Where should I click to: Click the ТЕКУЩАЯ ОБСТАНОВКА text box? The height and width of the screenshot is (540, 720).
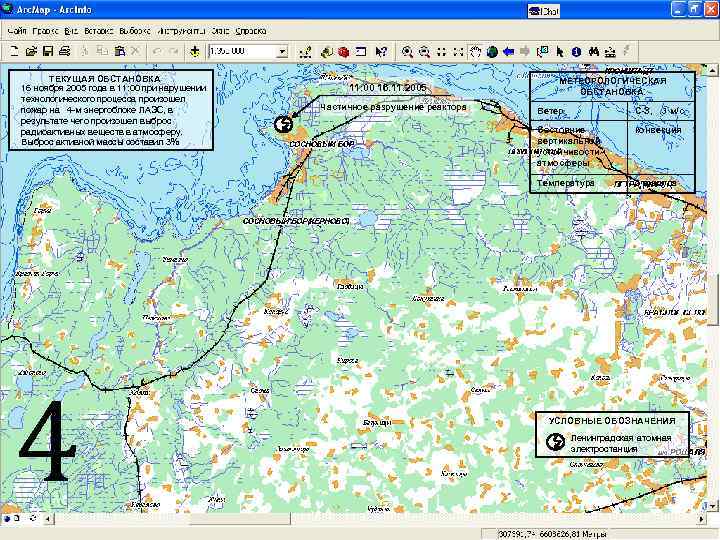pyautogui.click(x=111, y=110)
